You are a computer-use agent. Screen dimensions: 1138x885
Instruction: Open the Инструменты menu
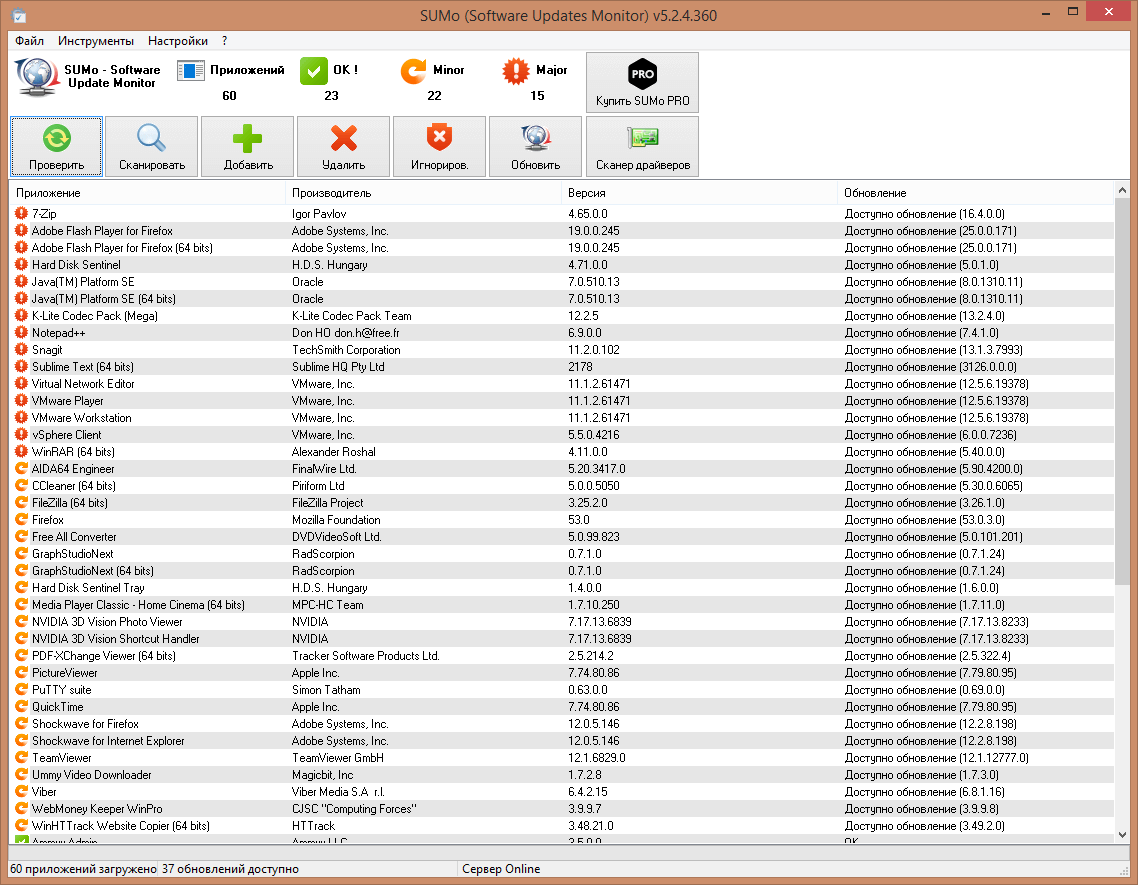96,41
